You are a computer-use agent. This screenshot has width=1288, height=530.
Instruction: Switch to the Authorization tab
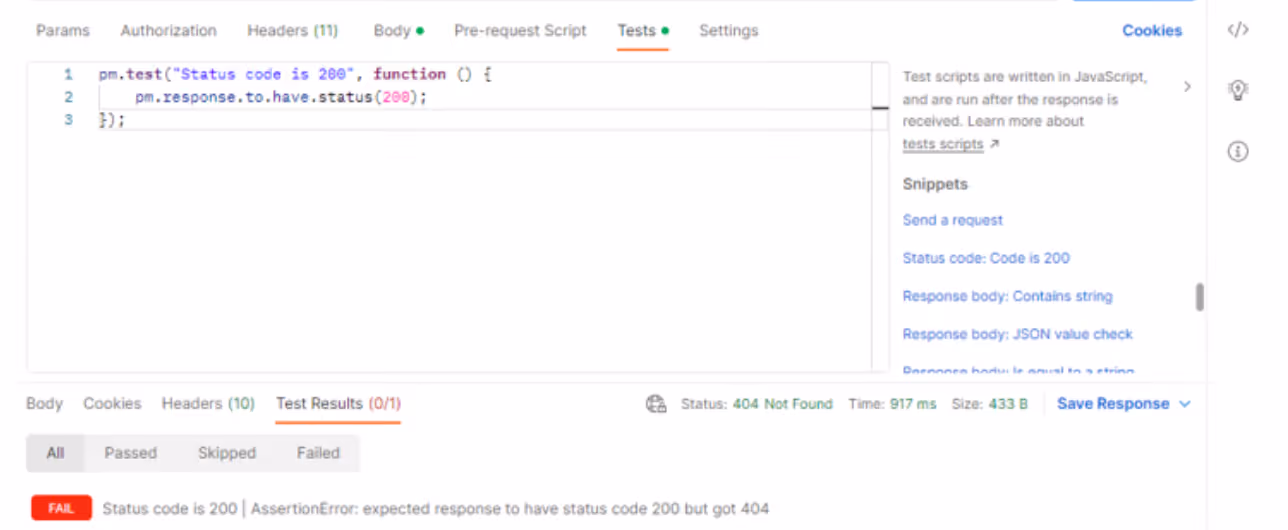point(168,31)
